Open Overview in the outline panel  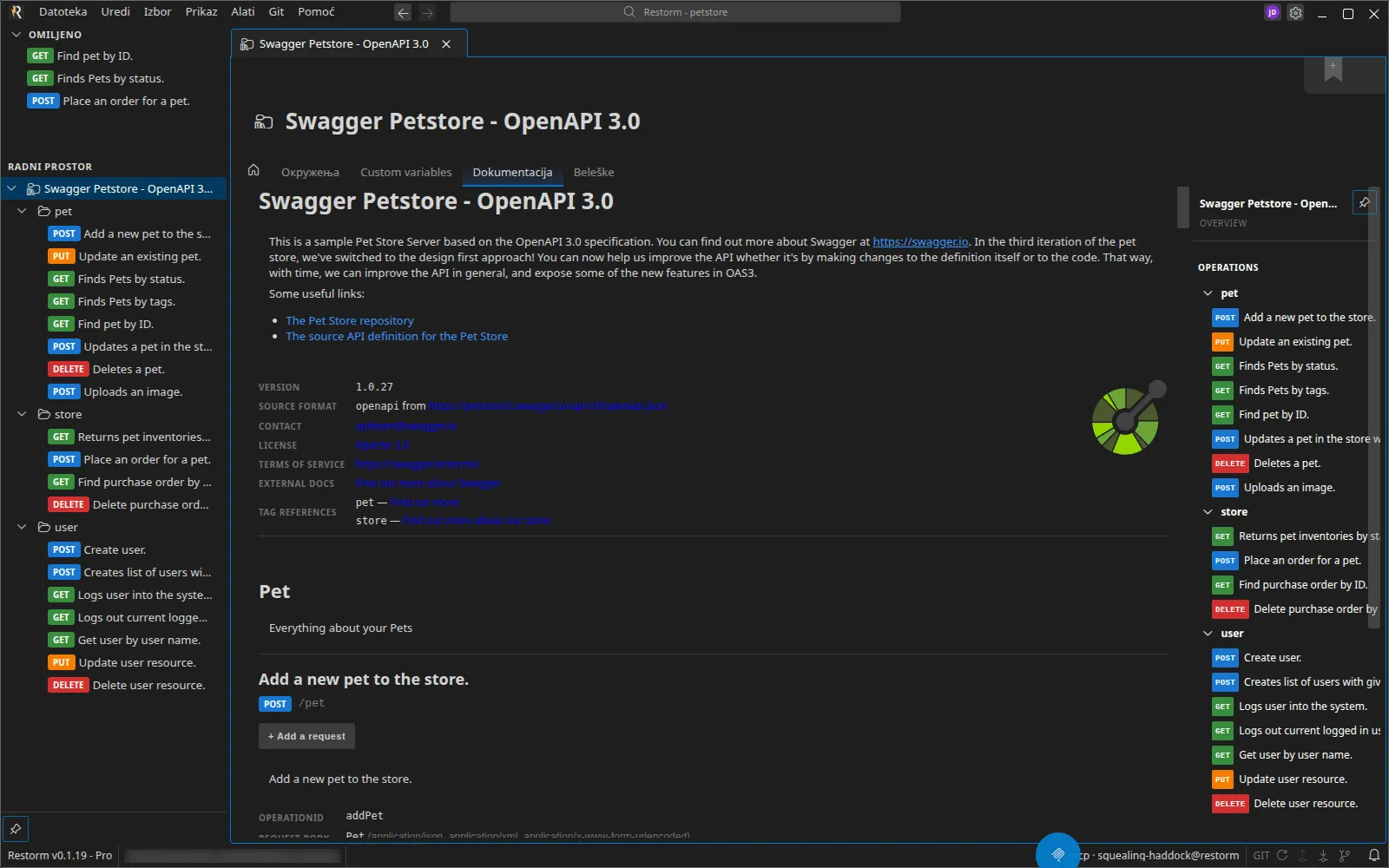(x=1222, y=223)
